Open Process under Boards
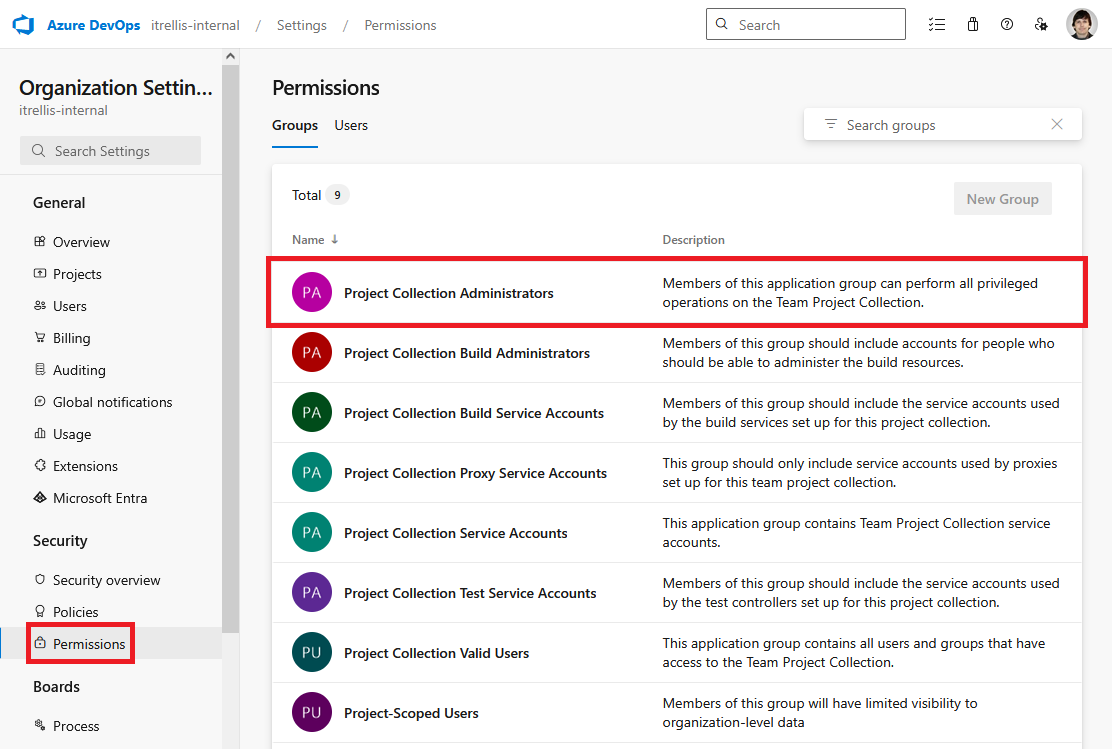The width and height of the screenshot is (1112, 749). coord(76,726)
